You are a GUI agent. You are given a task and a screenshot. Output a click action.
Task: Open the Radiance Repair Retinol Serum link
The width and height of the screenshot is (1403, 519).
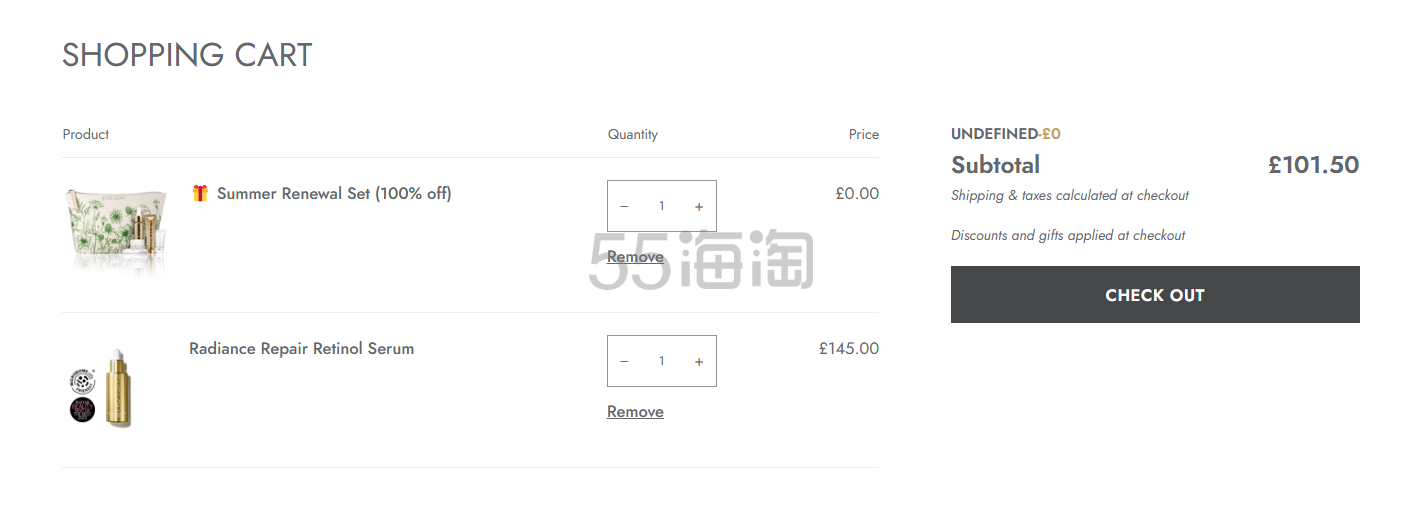click(x=301, y=349)
